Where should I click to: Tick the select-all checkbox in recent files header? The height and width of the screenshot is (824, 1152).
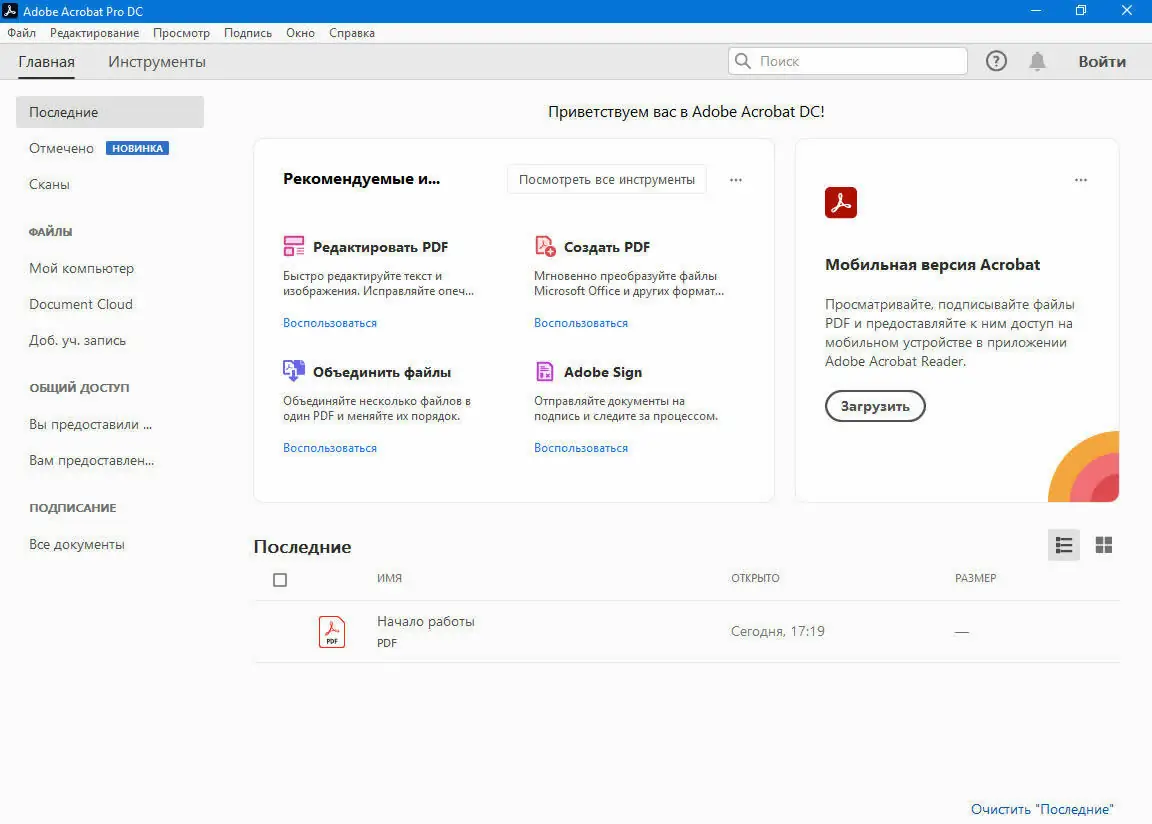[280, 580]
